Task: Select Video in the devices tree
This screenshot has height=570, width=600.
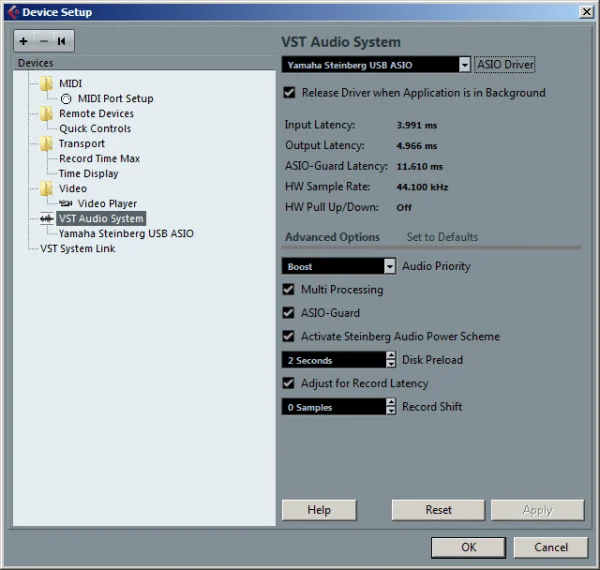Action: (73, 189)
